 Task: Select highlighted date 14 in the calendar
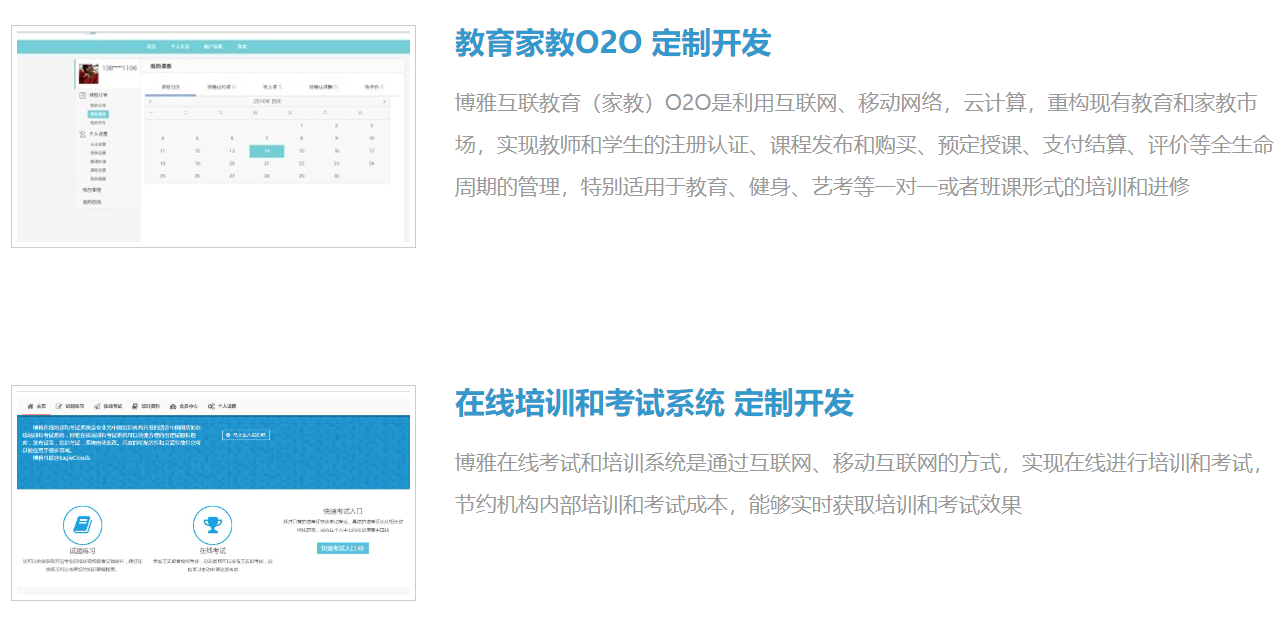click(x=266, y=151)
